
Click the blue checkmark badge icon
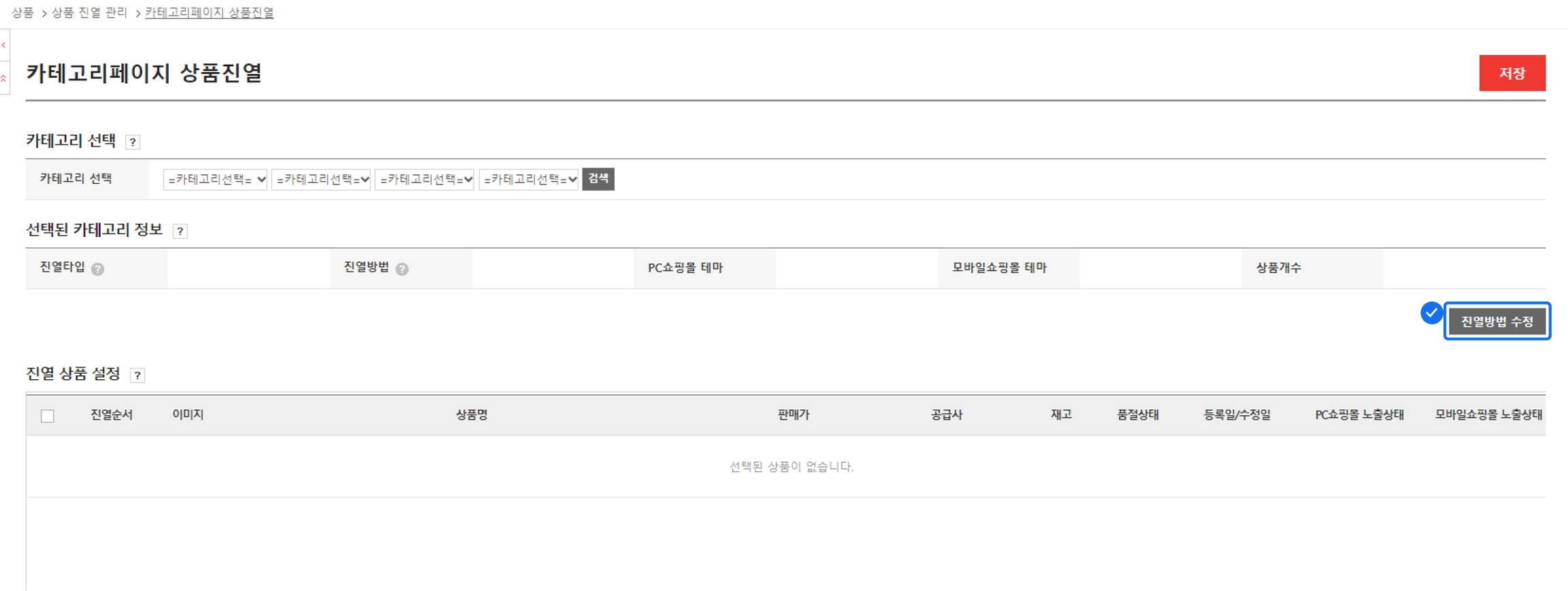pos(1431,313)
